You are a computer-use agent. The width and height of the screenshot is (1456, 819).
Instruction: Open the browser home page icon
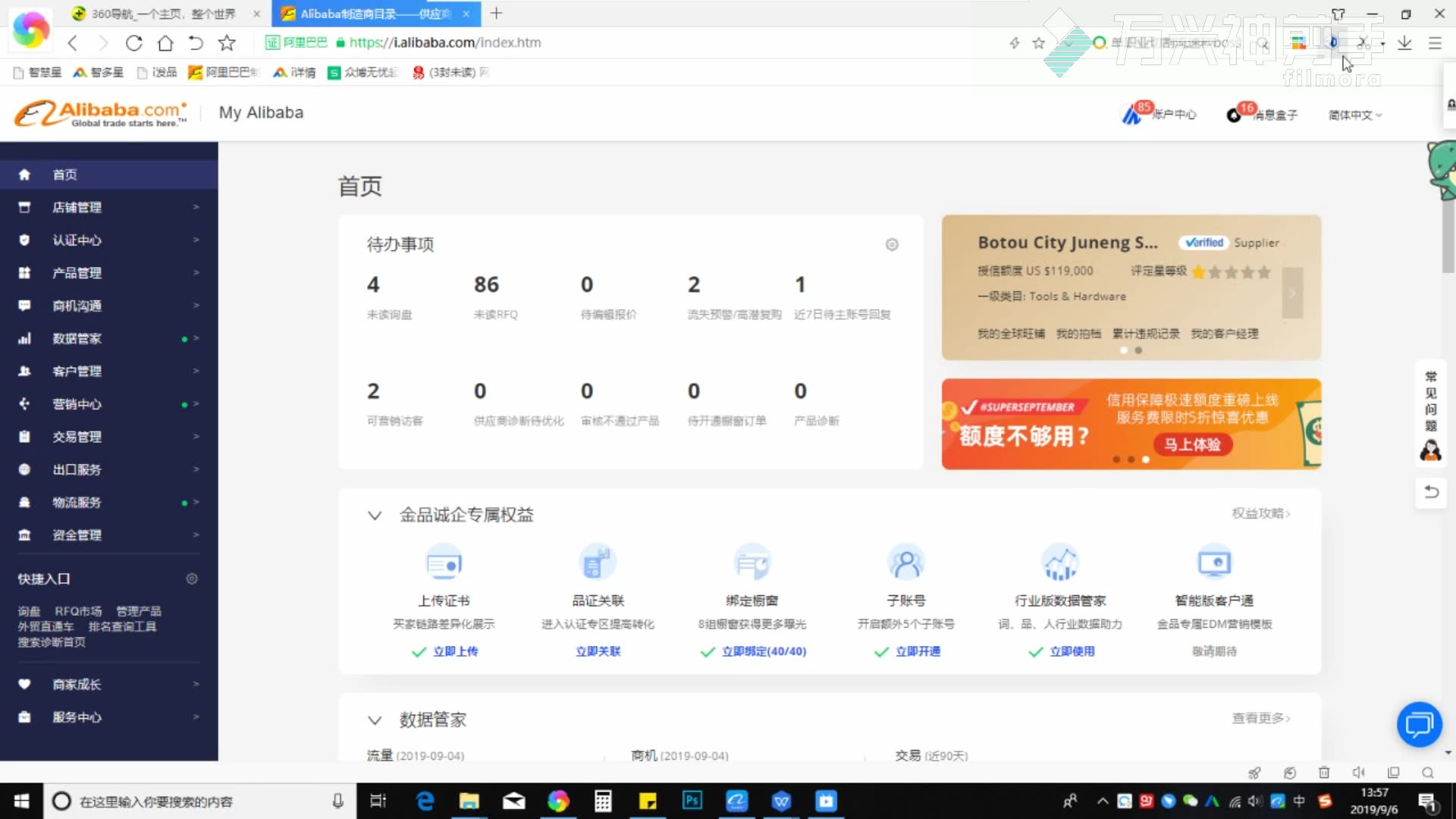pos(165,43)
